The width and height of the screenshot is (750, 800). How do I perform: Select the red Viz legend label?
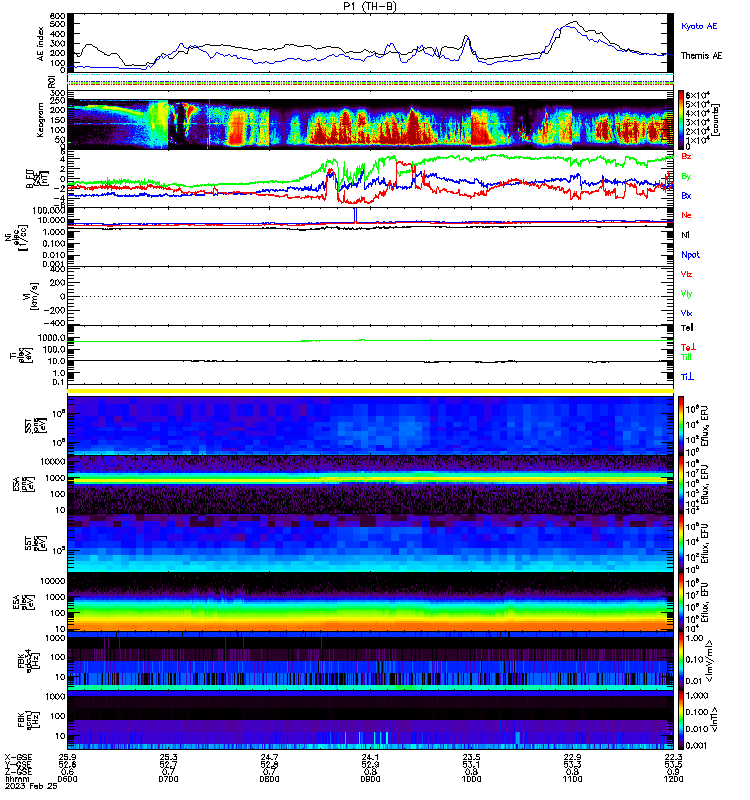686,274
